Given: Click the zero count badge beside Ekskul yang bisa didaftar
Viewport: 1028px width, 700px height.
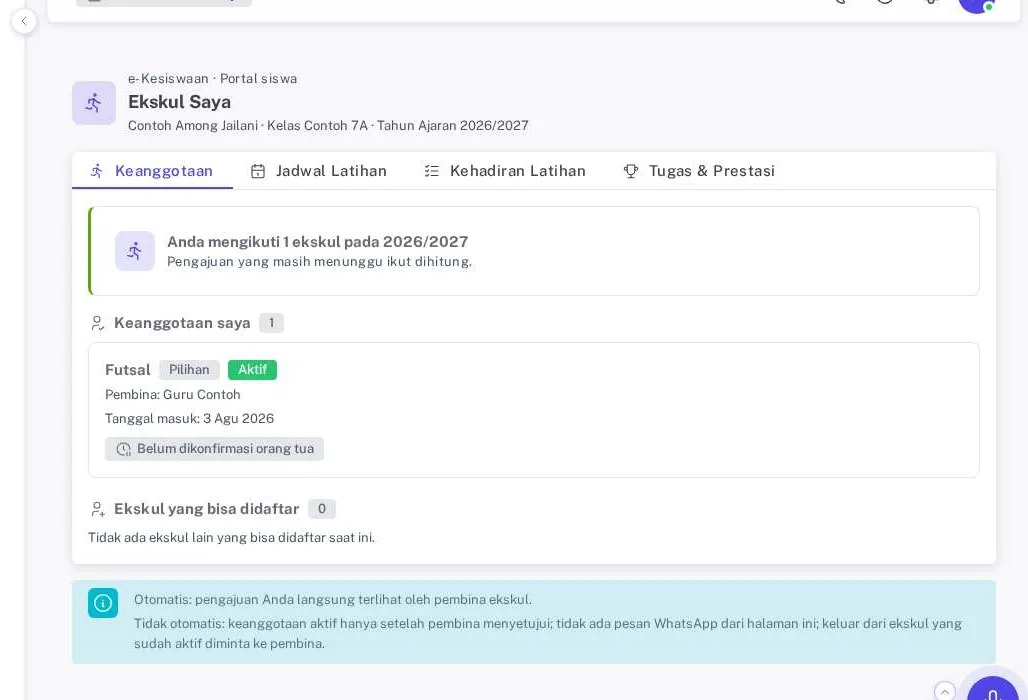Looking at the screenshot, I should (322, 509).
